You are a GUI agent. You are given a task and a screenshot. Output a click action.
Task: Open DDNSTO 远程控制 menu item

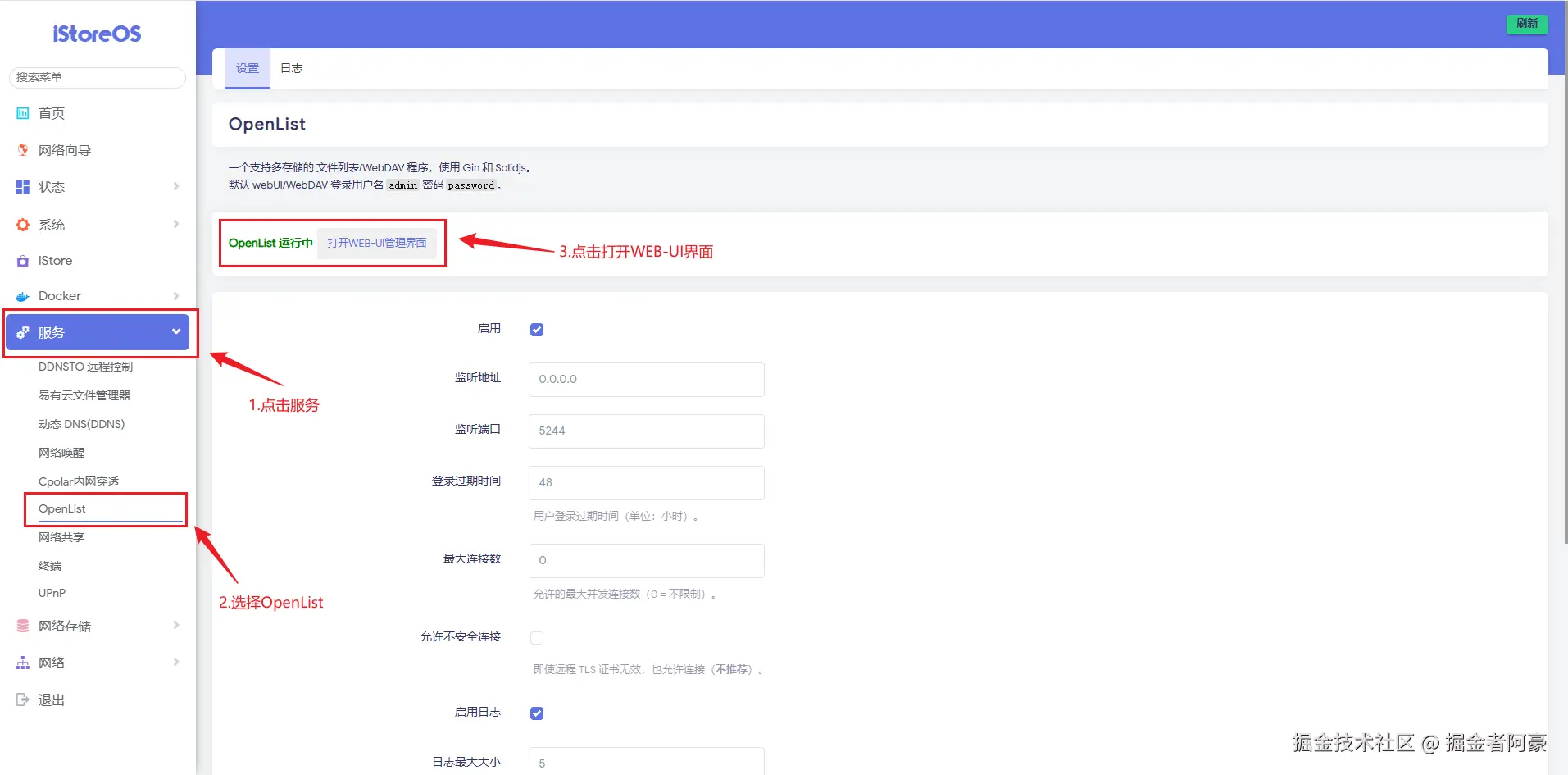tap(85, 367)
